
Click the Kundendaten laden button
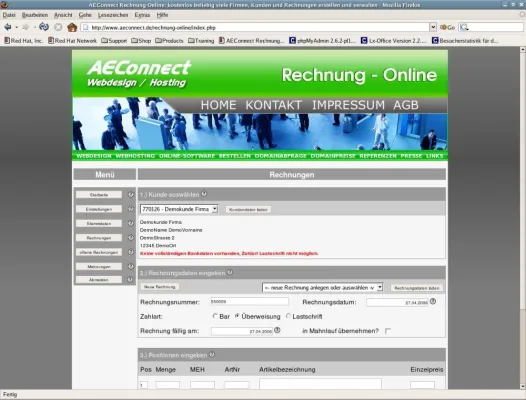tap(248, 210)
